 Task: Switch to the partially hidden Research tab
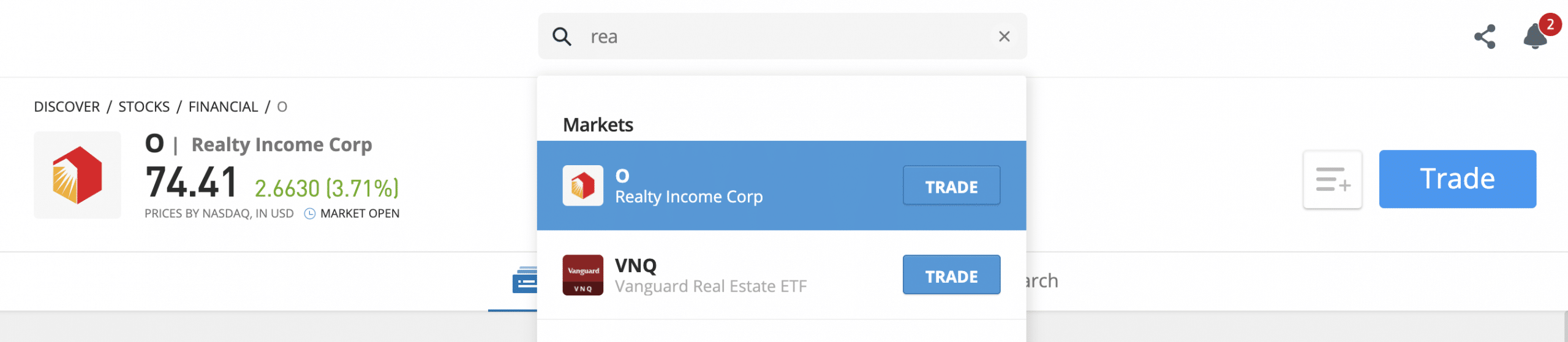pos(1041,280)
